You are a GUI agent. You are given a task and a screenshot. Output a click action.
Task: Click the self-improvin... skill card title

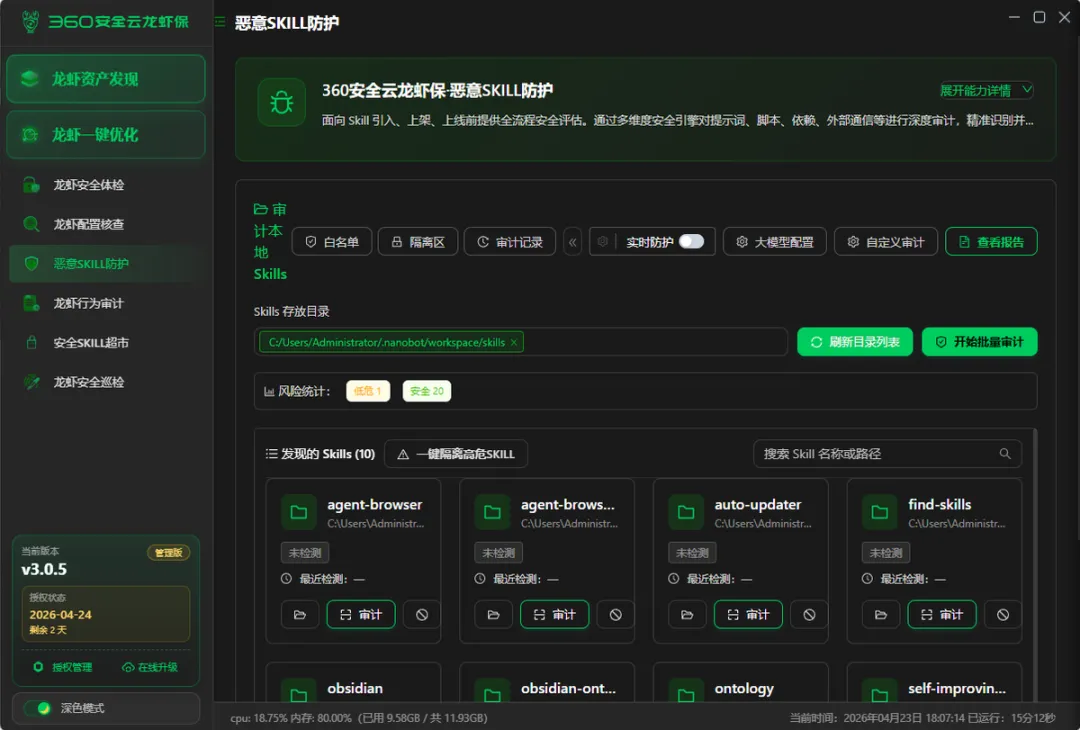[x=957, y=688]
